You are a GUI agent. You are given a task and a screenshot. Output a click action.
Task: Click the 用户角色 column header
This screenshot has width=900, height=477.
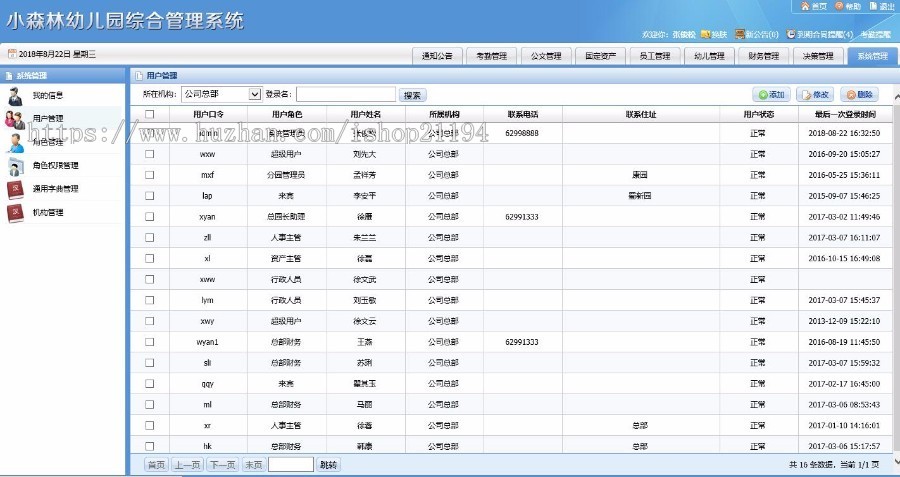[287, 114]
